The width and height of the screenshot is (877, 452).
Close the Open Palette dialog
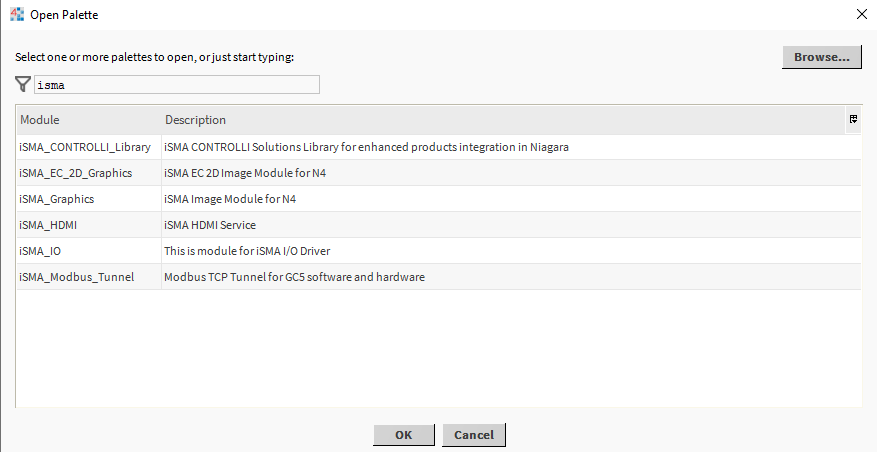(x=862, y=14)
